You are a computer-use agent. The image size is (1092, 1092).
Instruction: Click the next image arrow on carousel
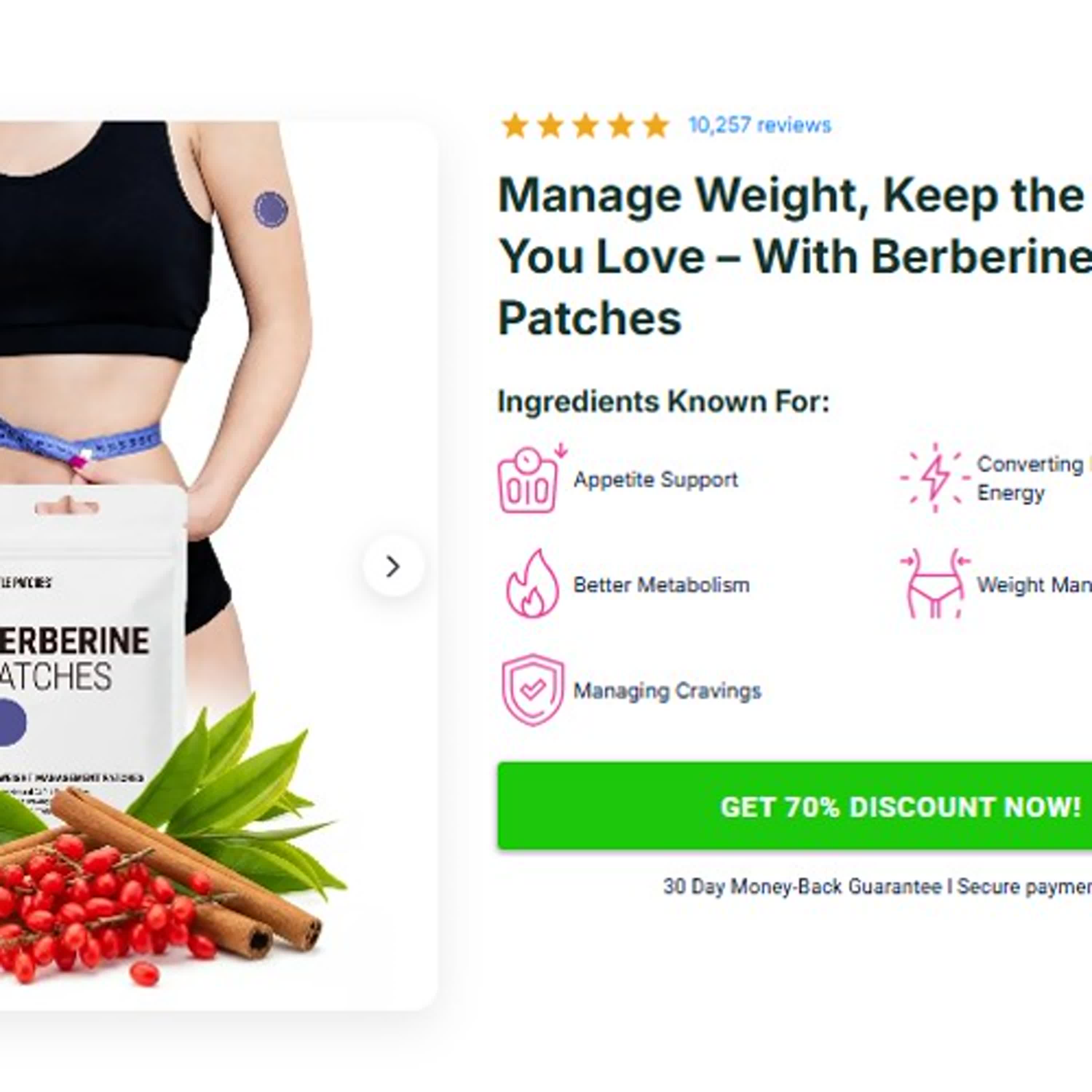click(x=393, y=566)
